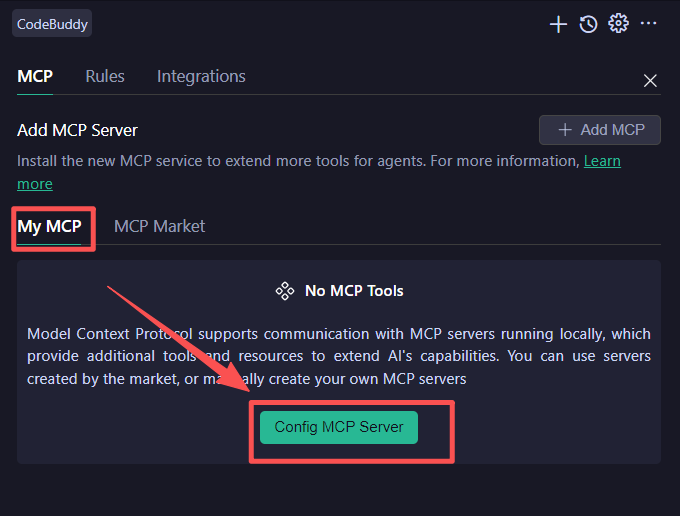Click the green Config MCP Server button
680x516 pixels.
pos(339,427)
